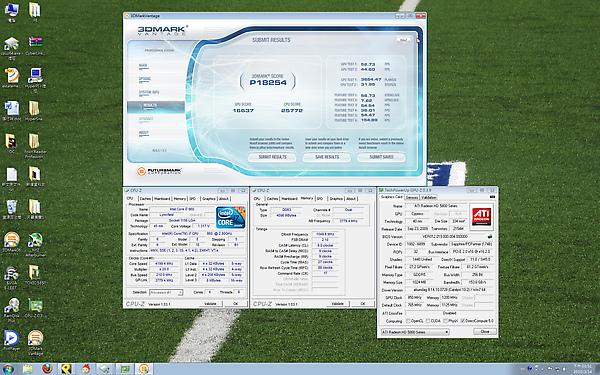Open the Caches tab in left CPU-Z

(145, 199)
